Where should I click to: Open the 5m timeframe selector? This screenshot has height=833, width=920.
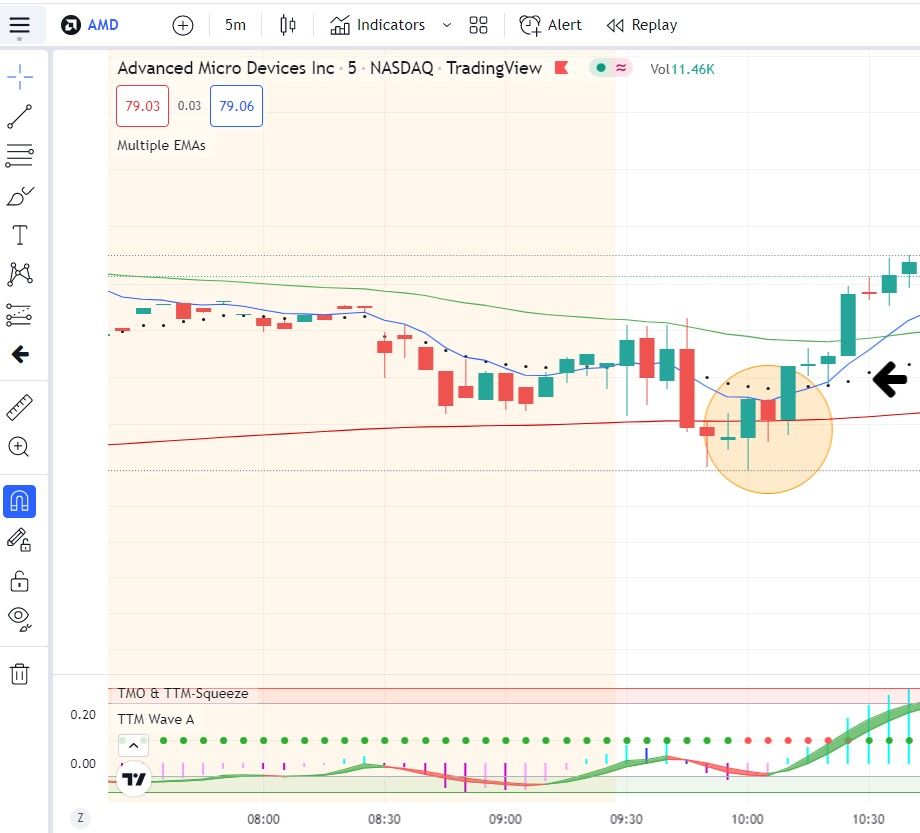coord(235,25)
